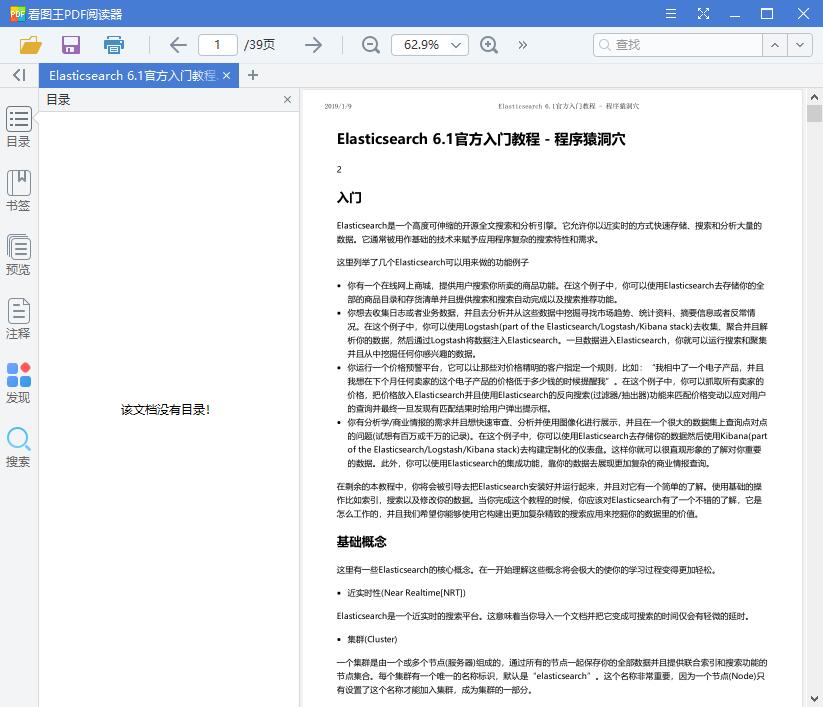This screenshot has height=707, width=823.
Task: Click the scroll down arrow of scrollbar
Action: click(x=814, y=699)
